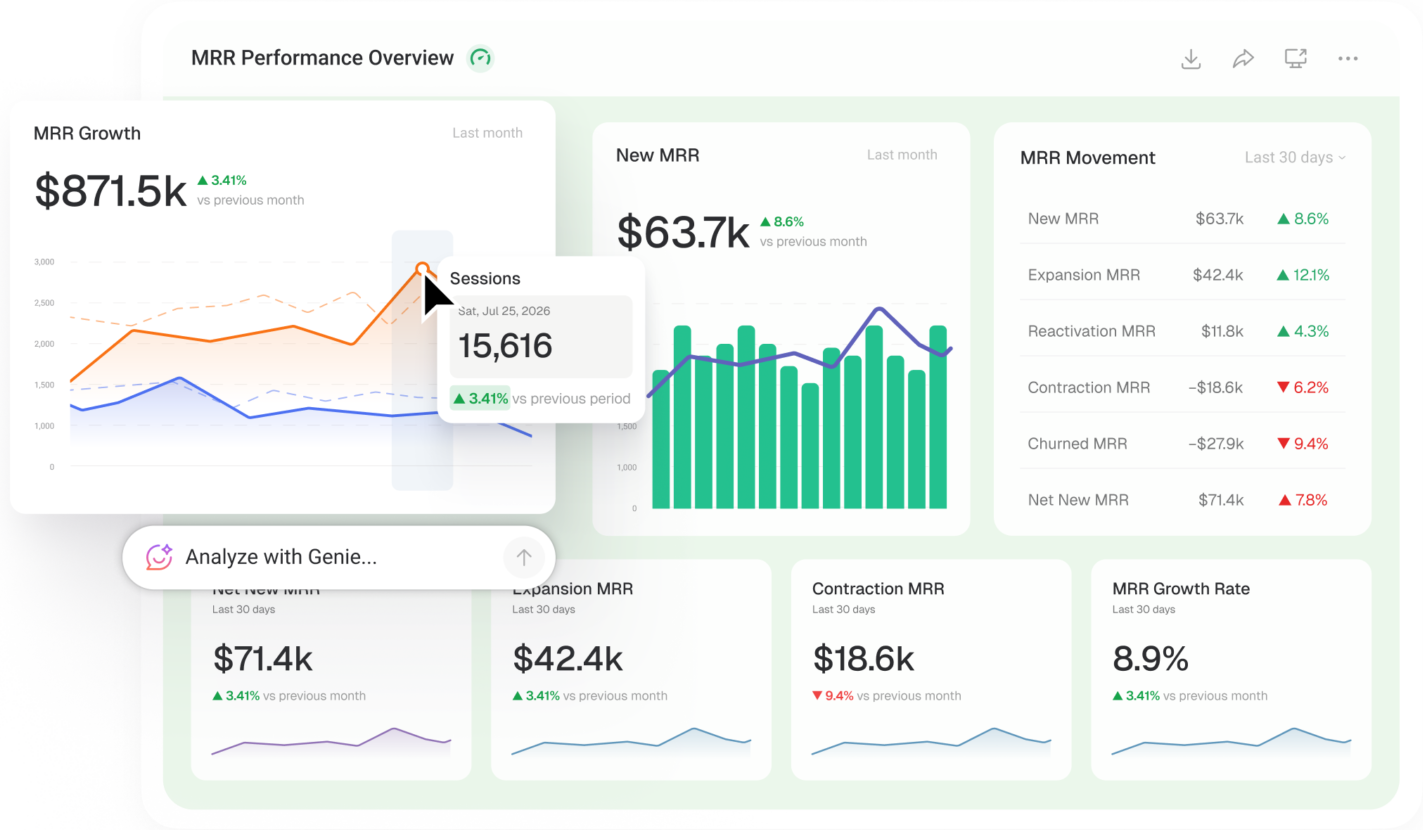1423x830 pixels.
Task: Click the share arrow icon
Action: (x=1243, y=59)
